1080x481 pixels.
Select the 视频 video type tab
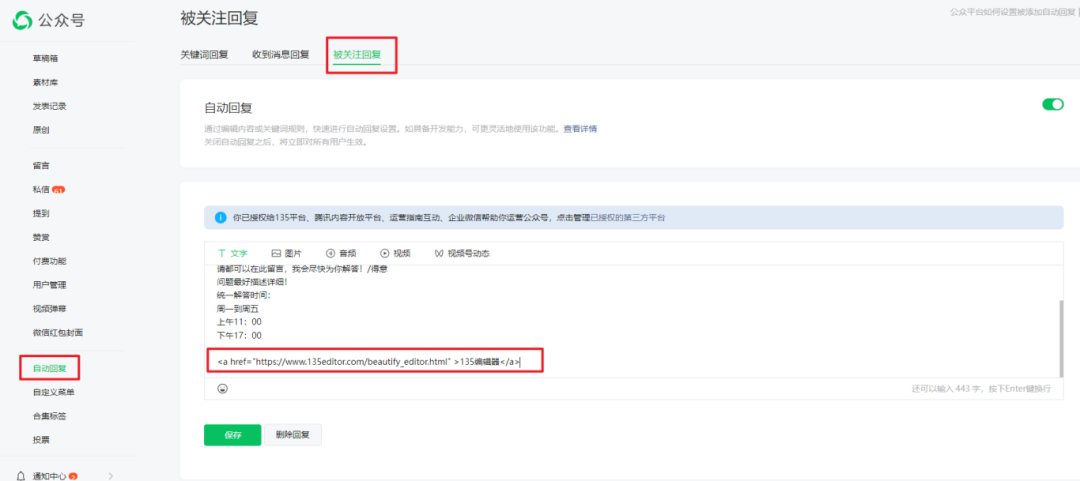395,254
